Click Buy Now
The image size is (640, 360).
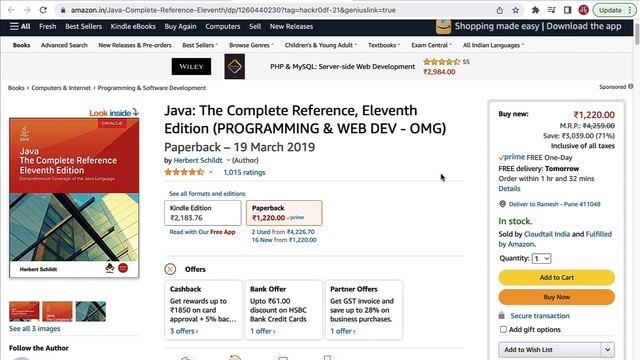(x=556, y=297)
